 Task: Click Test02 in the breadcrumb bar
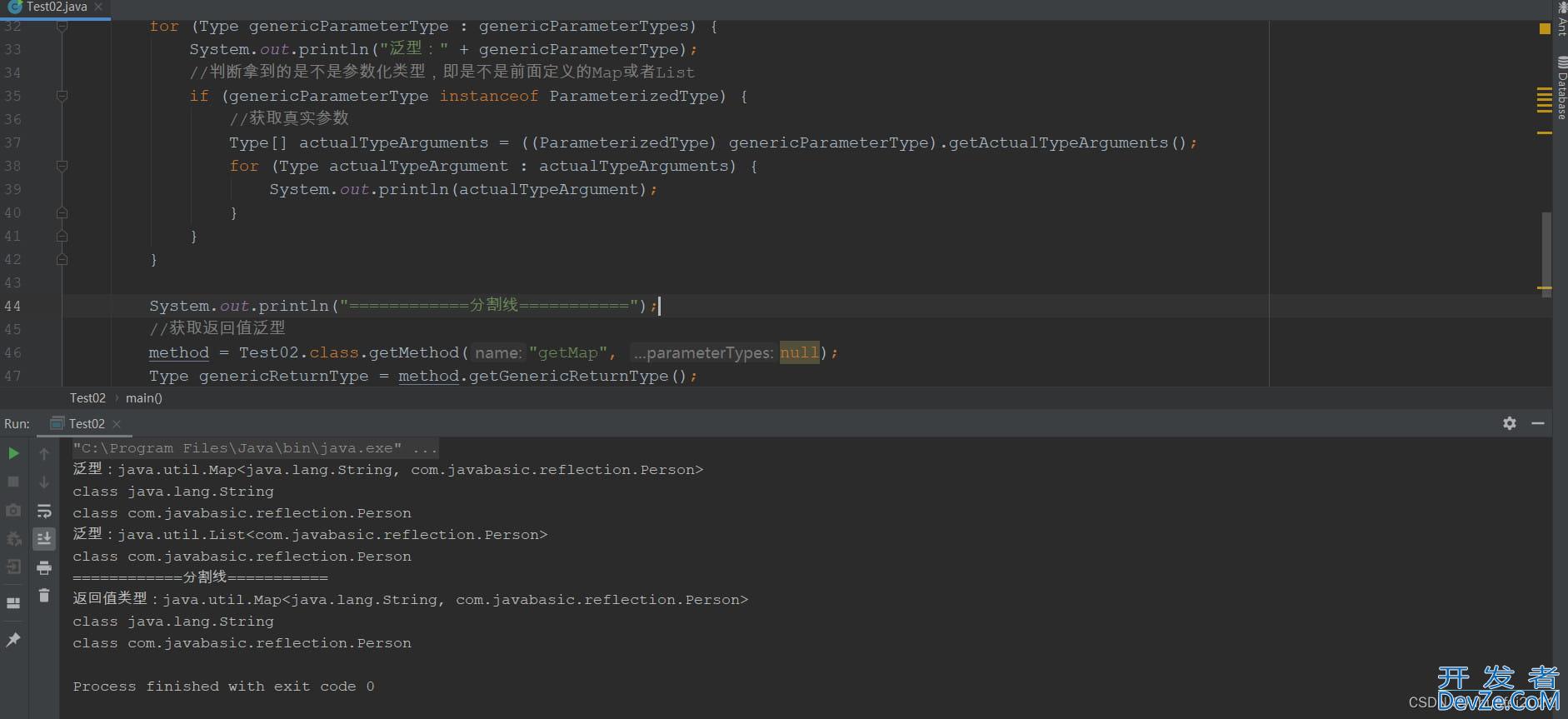pos(87,398)
